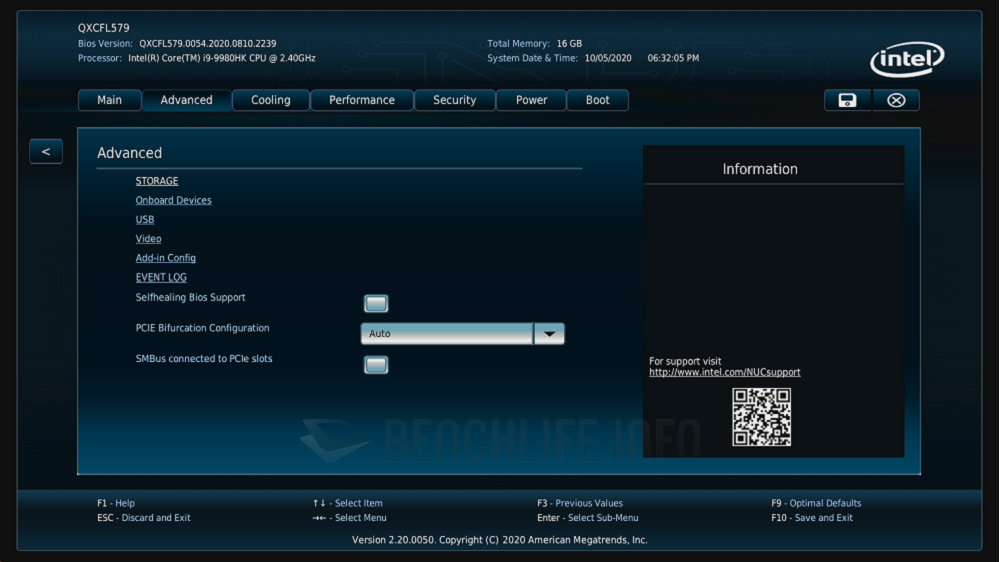The height and width of the screenshot is (562, 1000).
Task: Open the Power tab
Action: pos(531,100)
